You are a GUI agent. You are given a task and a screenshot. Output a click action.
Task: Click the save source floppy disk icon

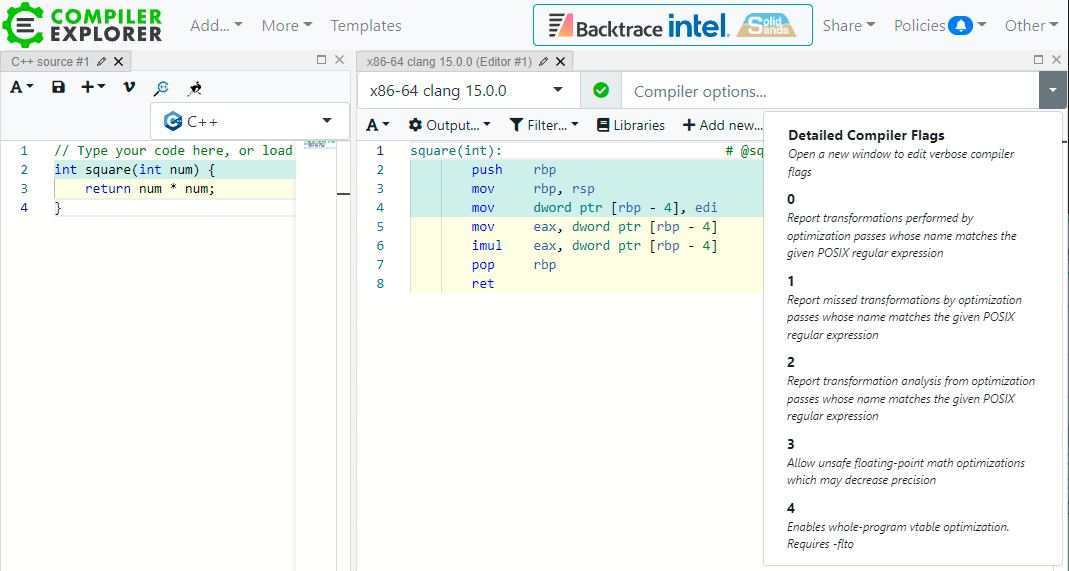[59, 87]
